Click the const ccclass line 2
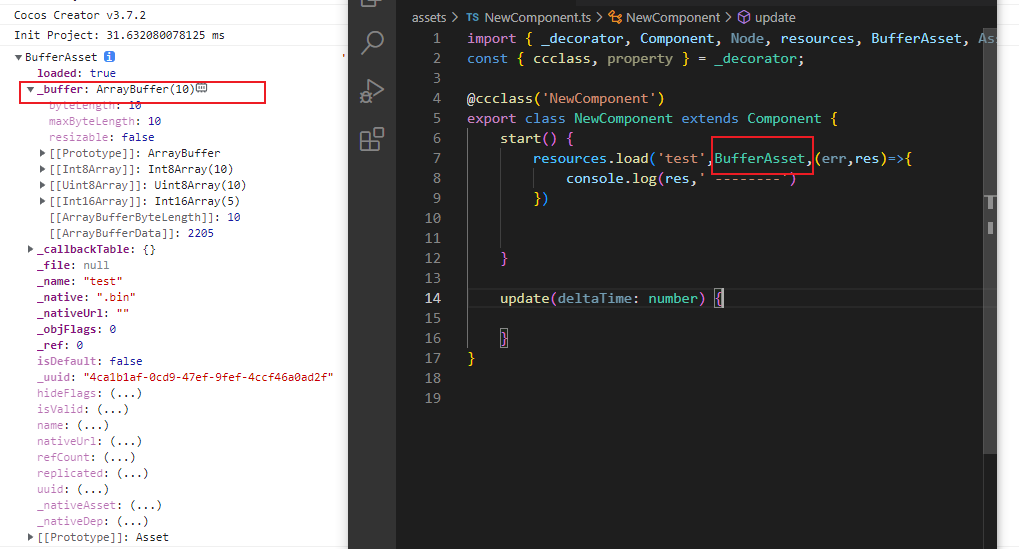The height and width of the screenshot is (549, 1019). (x=635, y=58)
